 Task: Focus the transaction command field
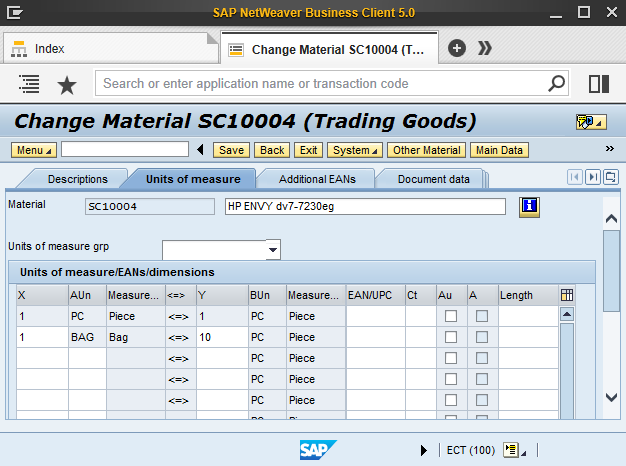(x=125, y=149)
